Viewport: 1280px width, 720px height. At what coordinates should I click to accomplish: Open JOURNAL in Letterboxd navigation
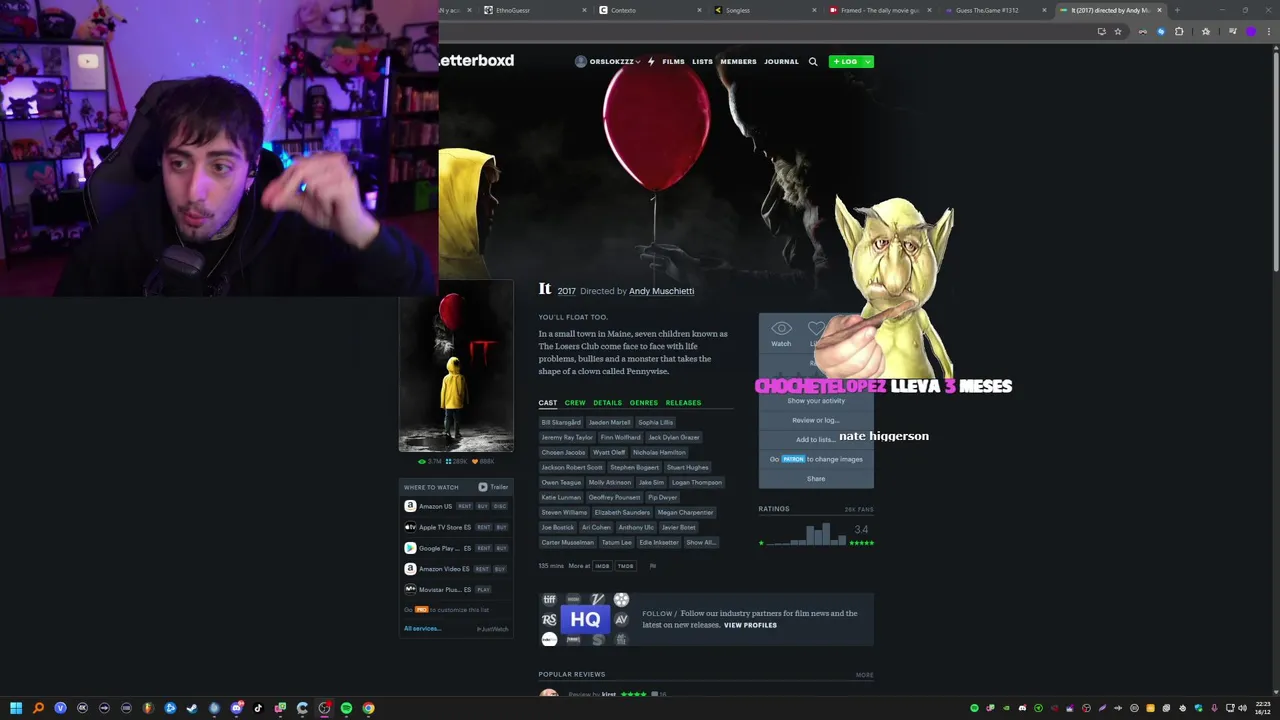pos(781,62)
